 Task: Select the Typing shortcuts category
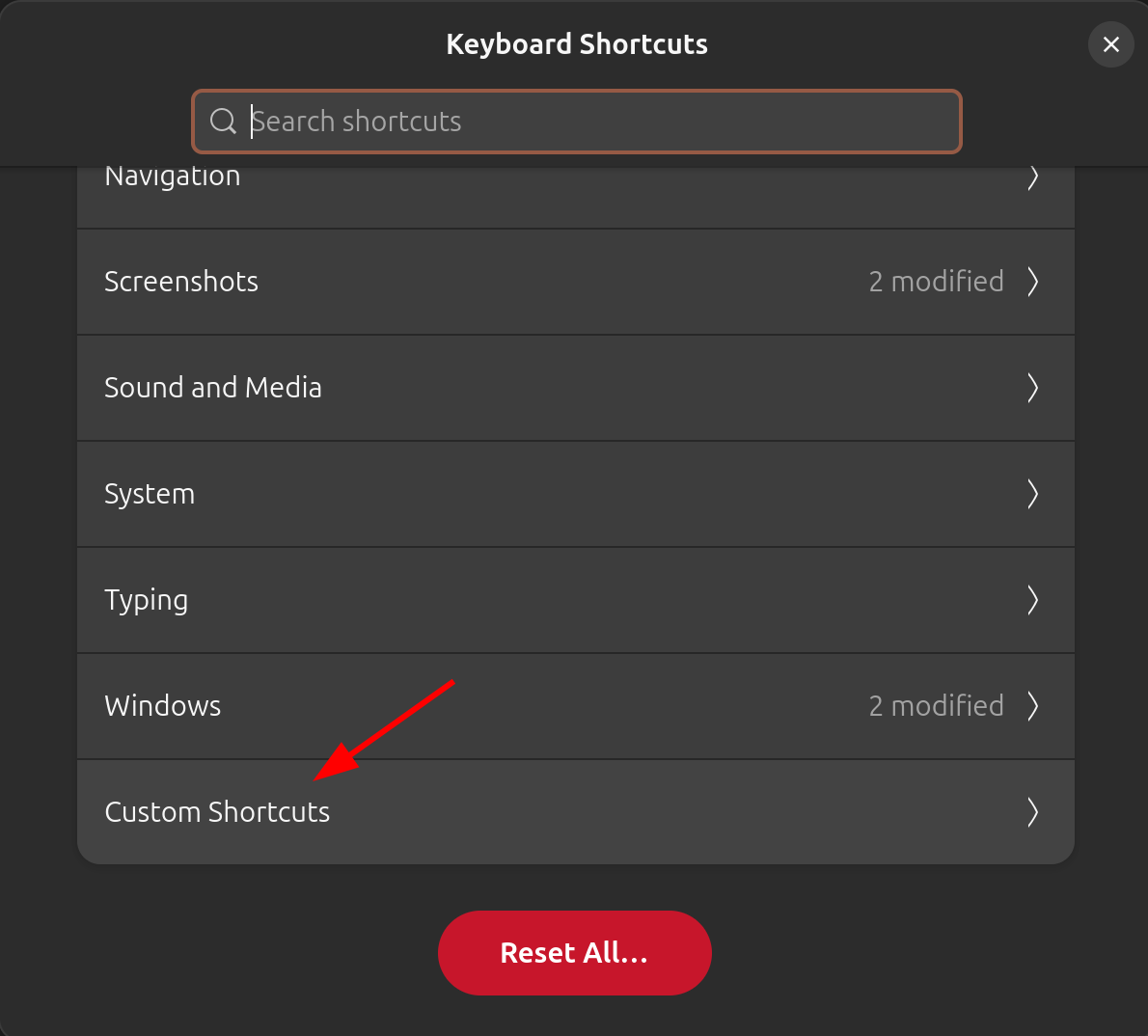click(x=147, y=600)
